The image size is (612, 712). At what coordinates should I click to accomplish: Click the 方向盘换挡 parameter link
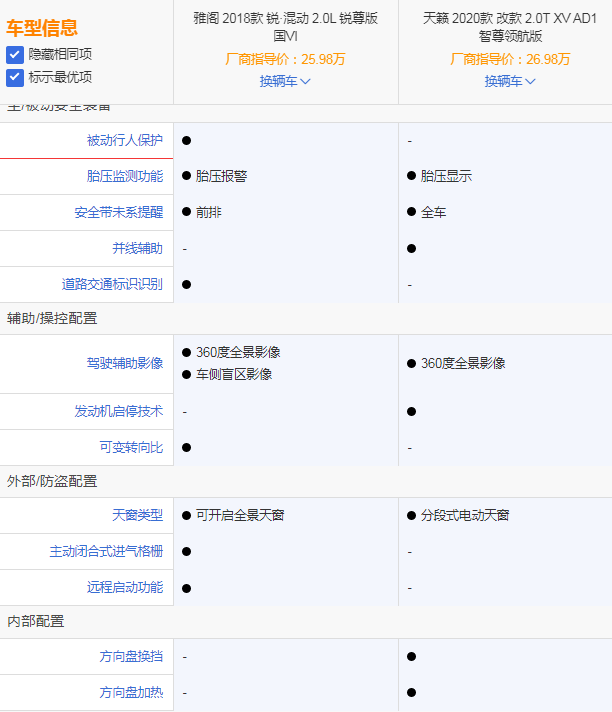(131, 656)
